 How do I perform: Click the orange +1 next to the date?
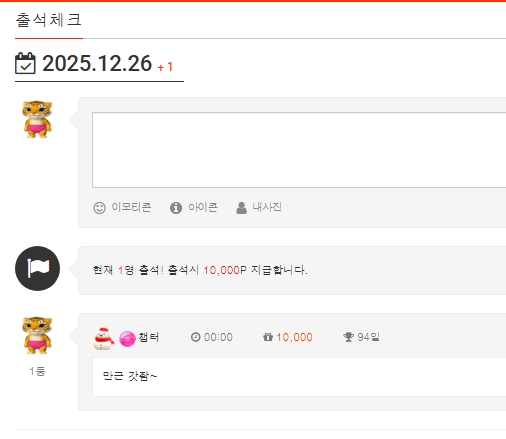click(165, 67)
